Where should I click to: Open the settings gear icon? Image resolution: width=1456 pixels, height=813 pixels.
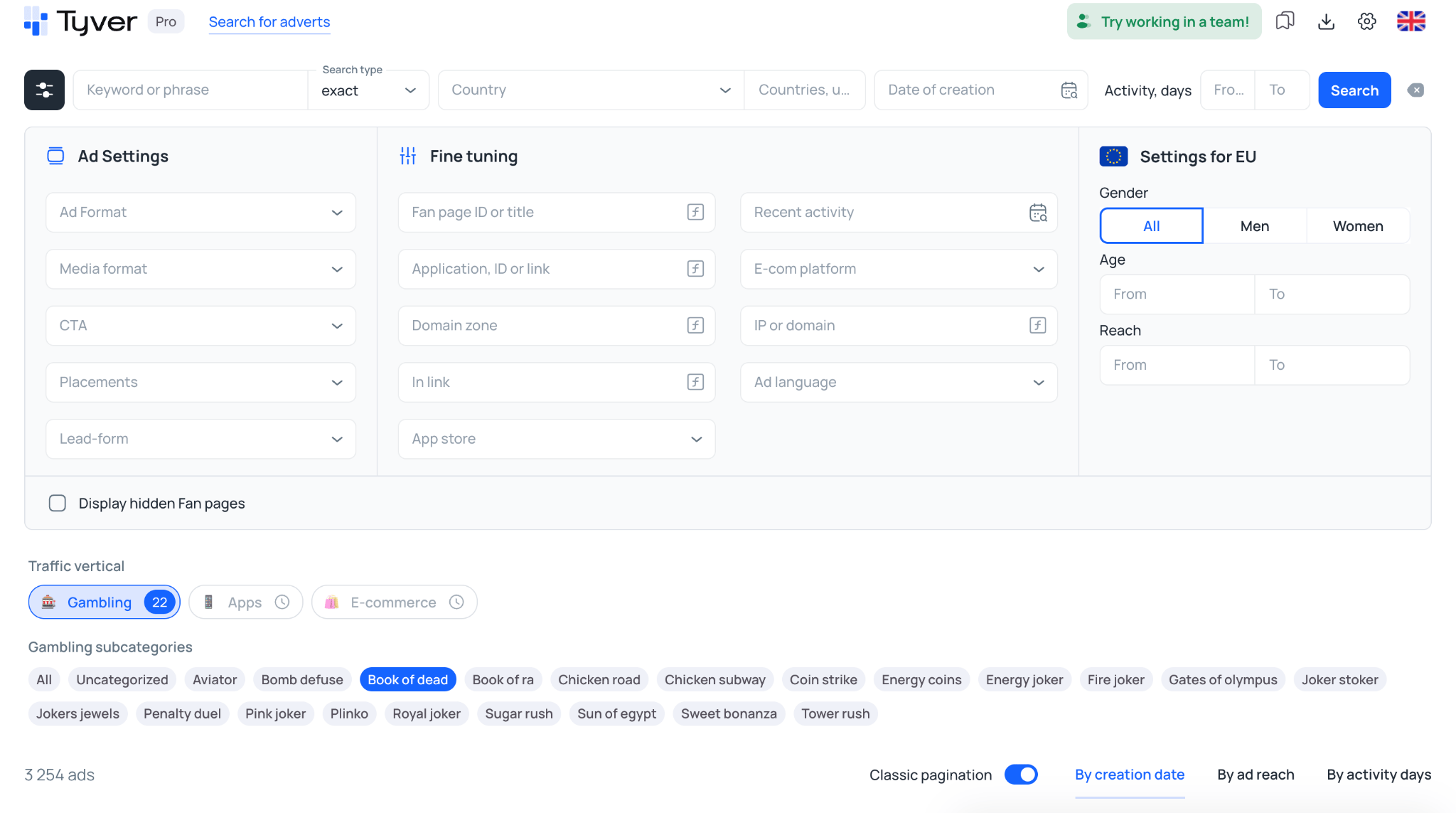(x=1366, y=21)
